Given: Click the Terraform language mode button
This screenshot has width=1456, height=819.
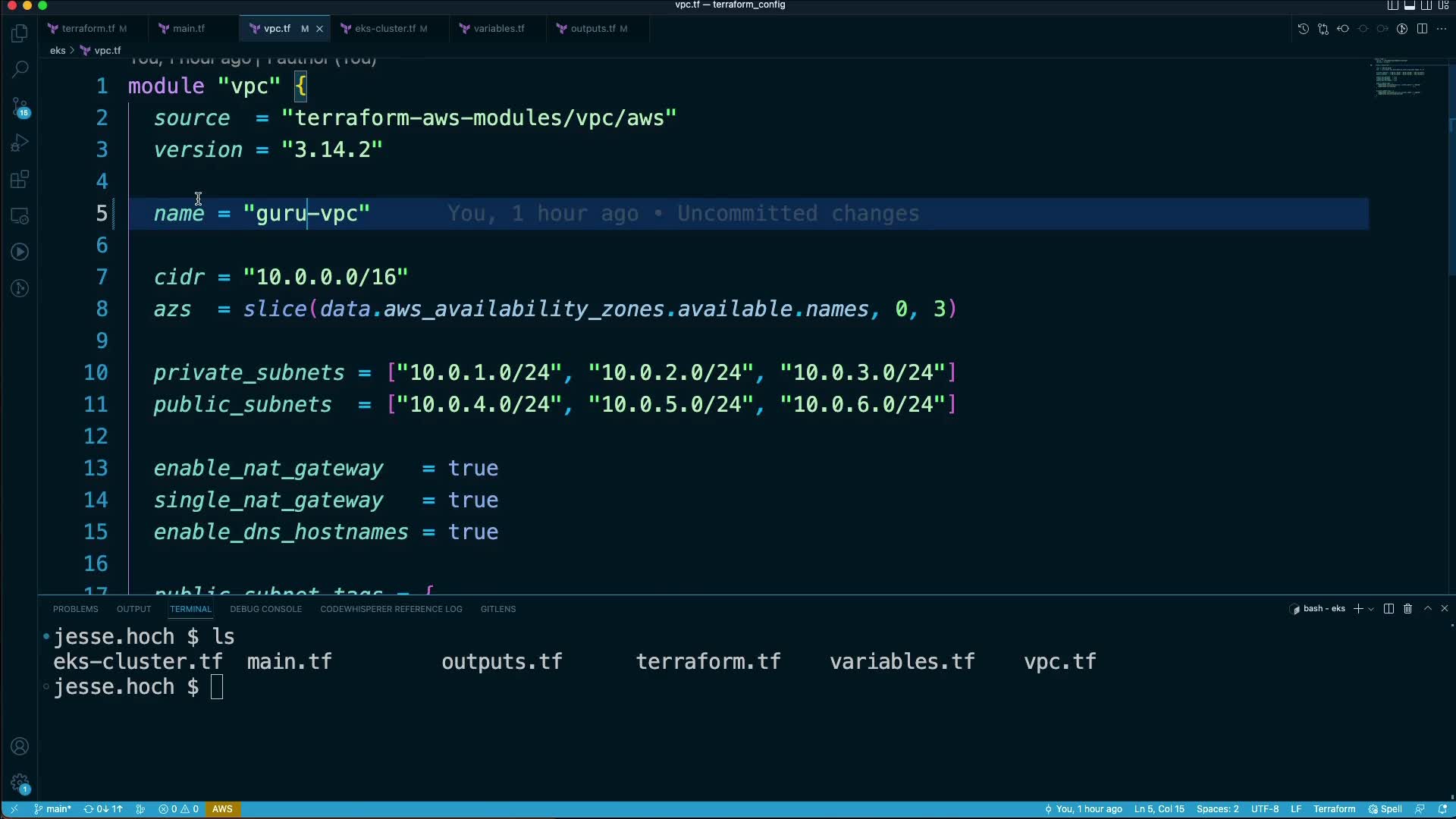Looking at the screenshot, I should pos(1334,809).
